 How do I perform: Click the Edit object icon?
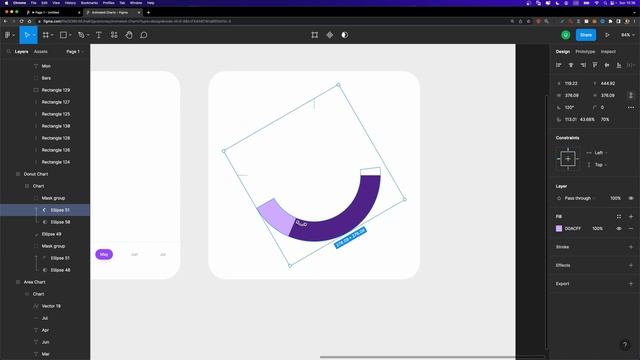(x=315, y=35)
